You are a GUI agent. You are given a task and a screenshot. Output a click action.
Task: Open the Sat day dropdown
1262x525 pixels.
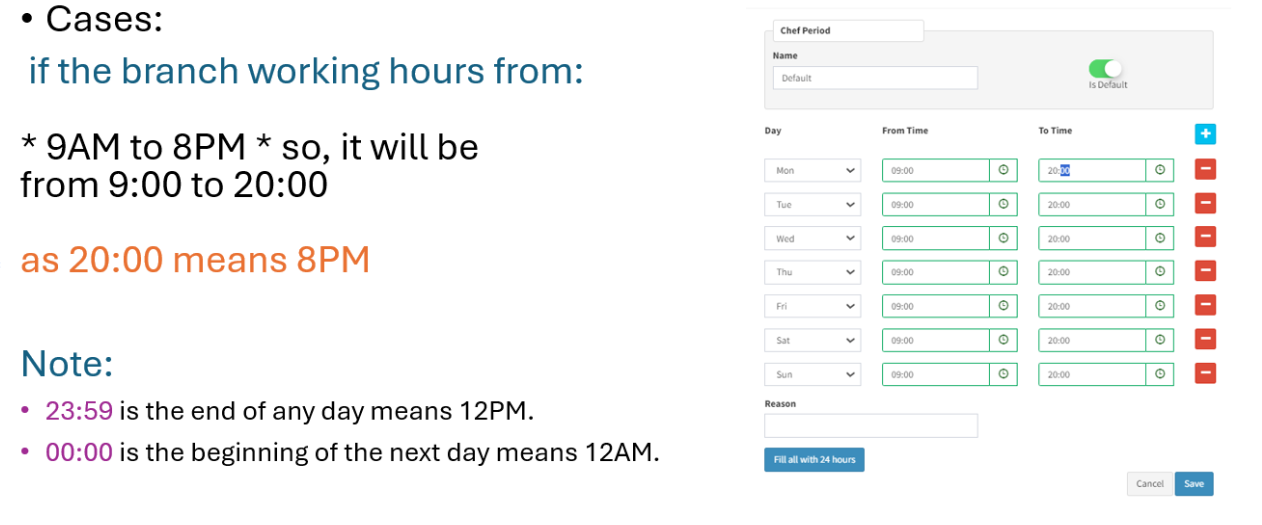(x=812, y=340)
